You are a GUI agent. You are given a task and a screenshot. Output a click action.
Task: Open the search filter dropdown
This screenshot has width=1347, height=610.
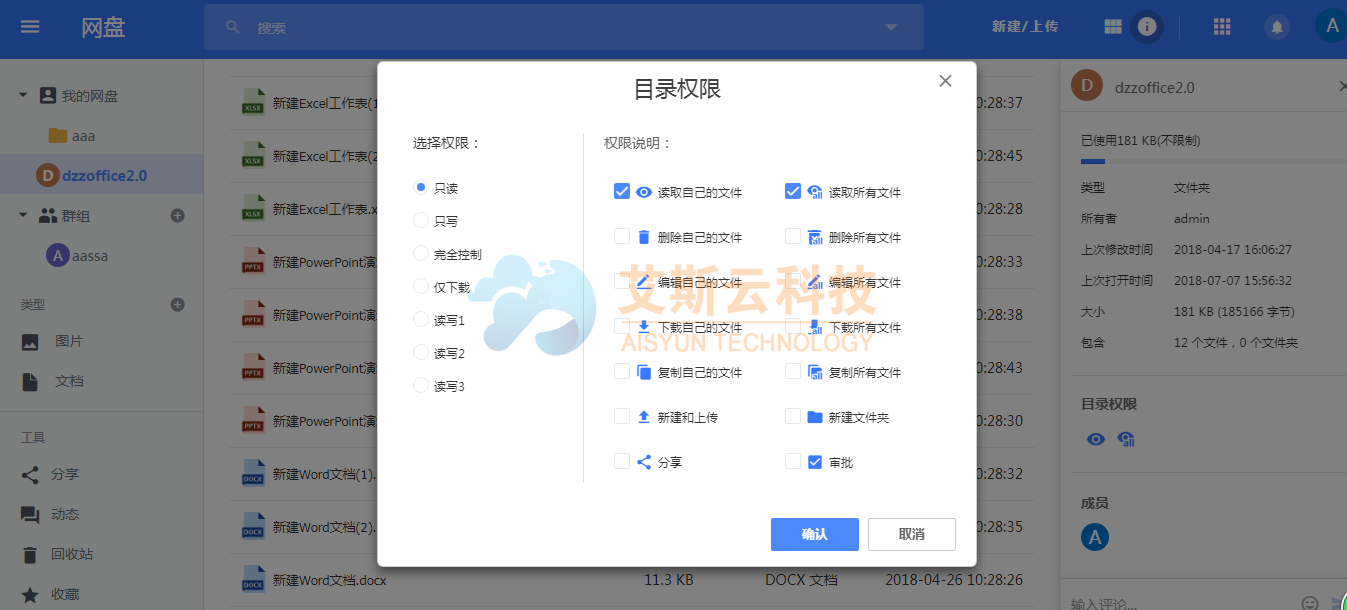click(x=889, y=27)
